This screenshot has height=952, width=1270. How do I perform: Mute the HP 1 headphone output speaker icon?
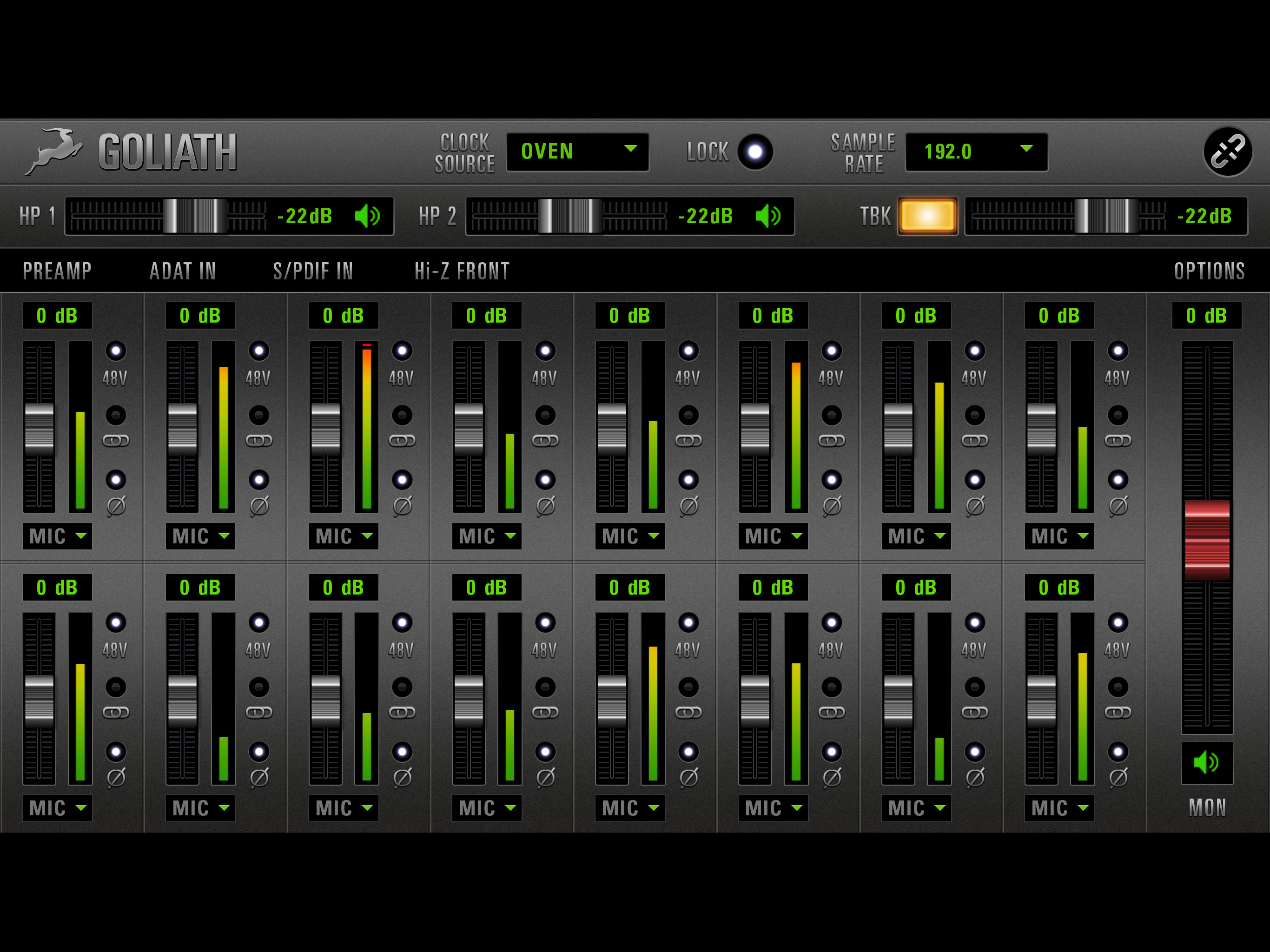pos(367,216)
